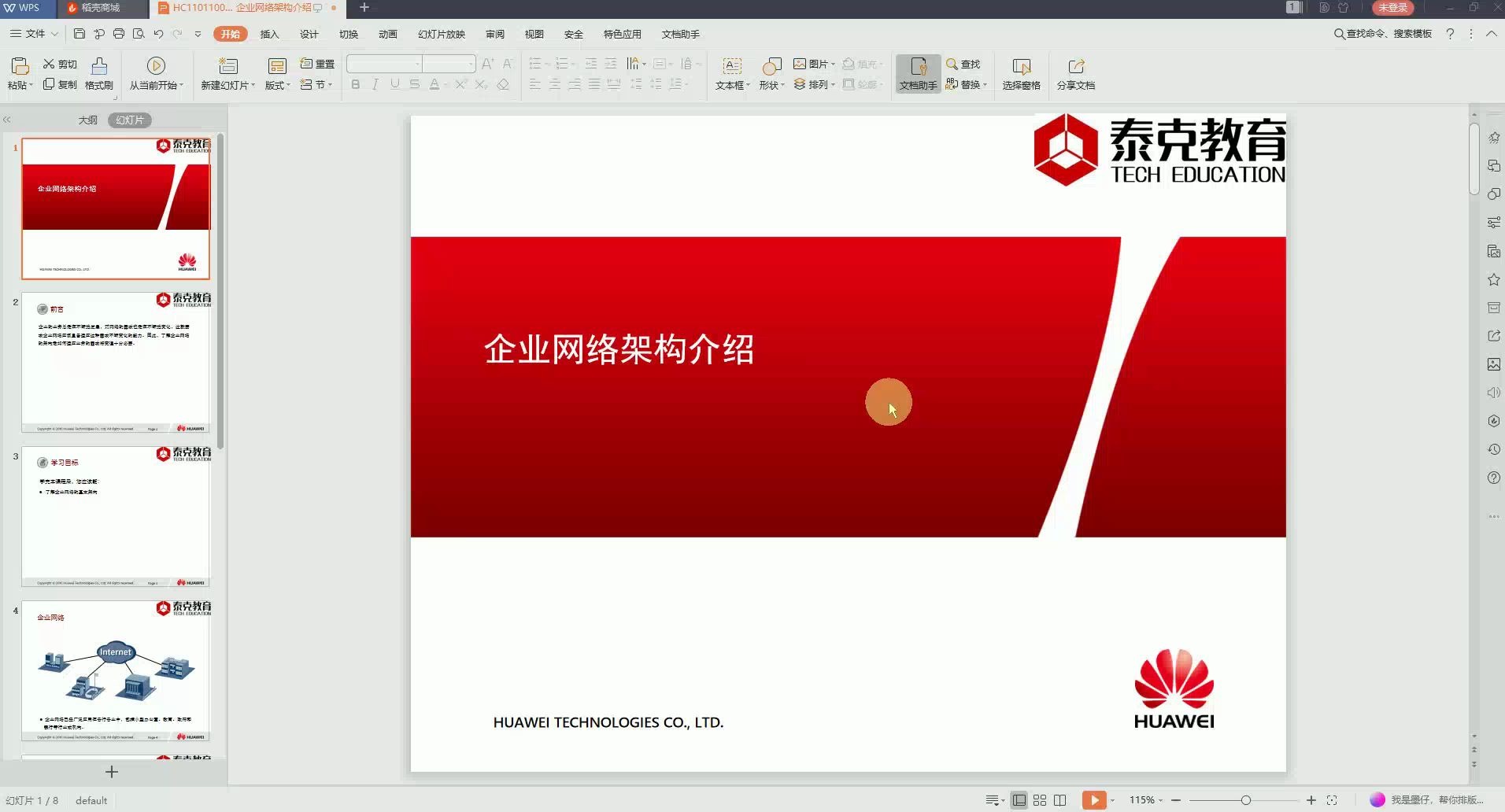Click the zoom out minus icon

(1176, 800)
